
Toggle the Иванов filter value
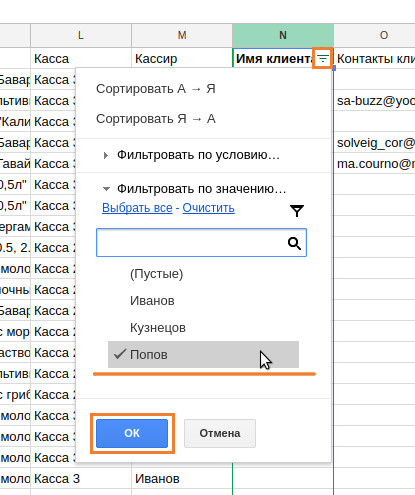tap(203, 301)
